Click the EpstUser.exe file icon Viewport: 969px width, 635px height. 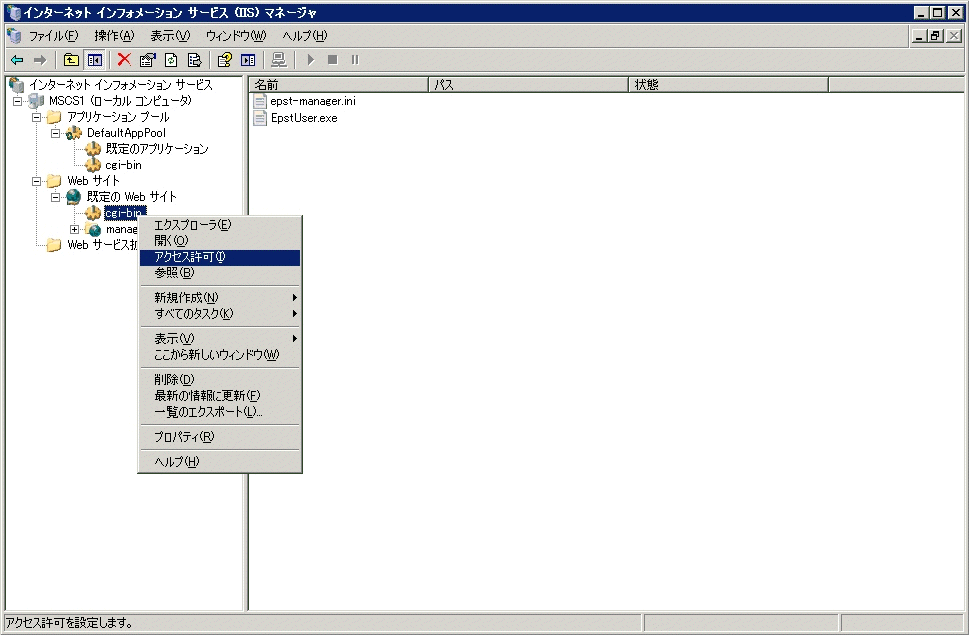click(x=260, y=118)
